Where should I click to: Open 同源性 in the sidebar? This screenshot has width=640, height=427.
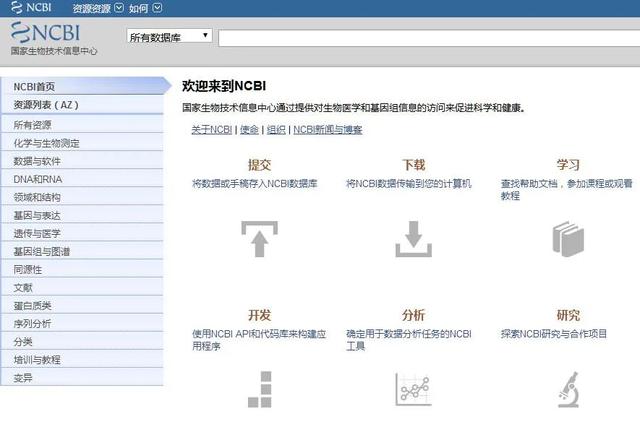click(82, 269)
